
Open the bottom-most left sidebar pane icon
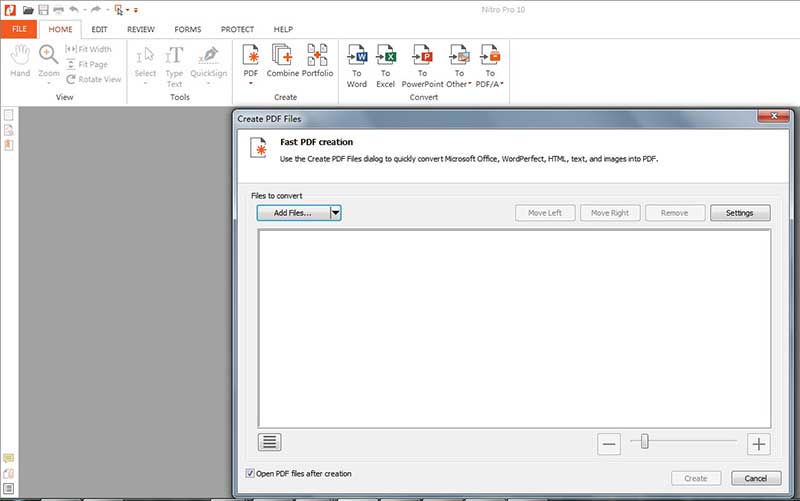(9, 489)
